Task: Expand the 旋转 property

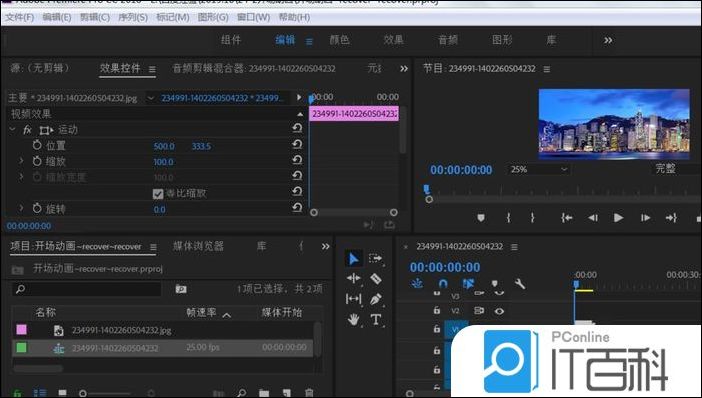Action: pos(21,208)
